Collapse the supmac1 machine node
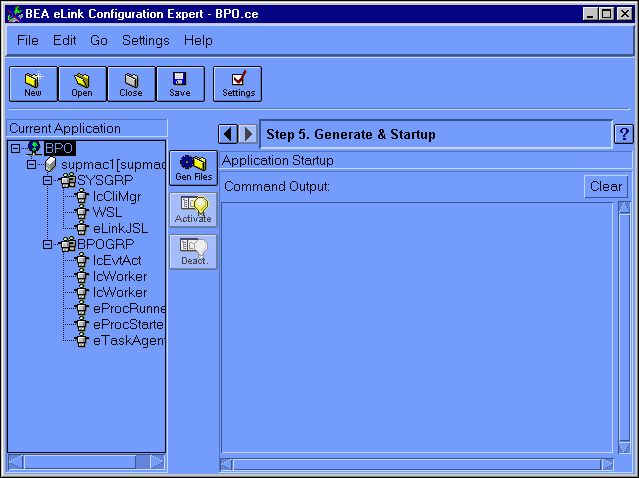Screen dimensions: 639x478 click(x=31, y=165)
